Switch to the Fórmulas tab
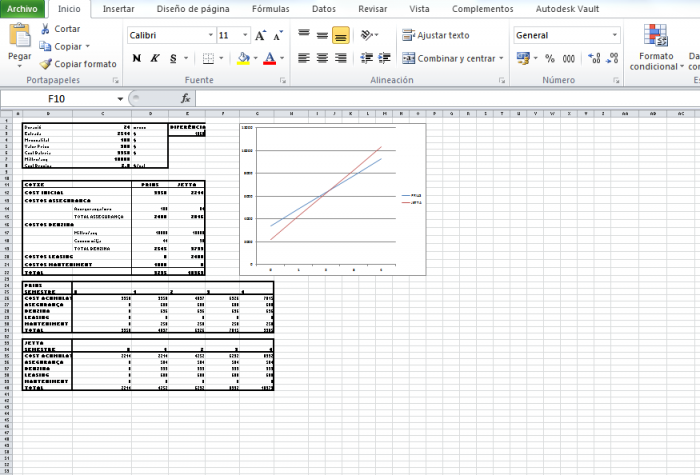This screenshot has width=700, height=475. (271, 8)
